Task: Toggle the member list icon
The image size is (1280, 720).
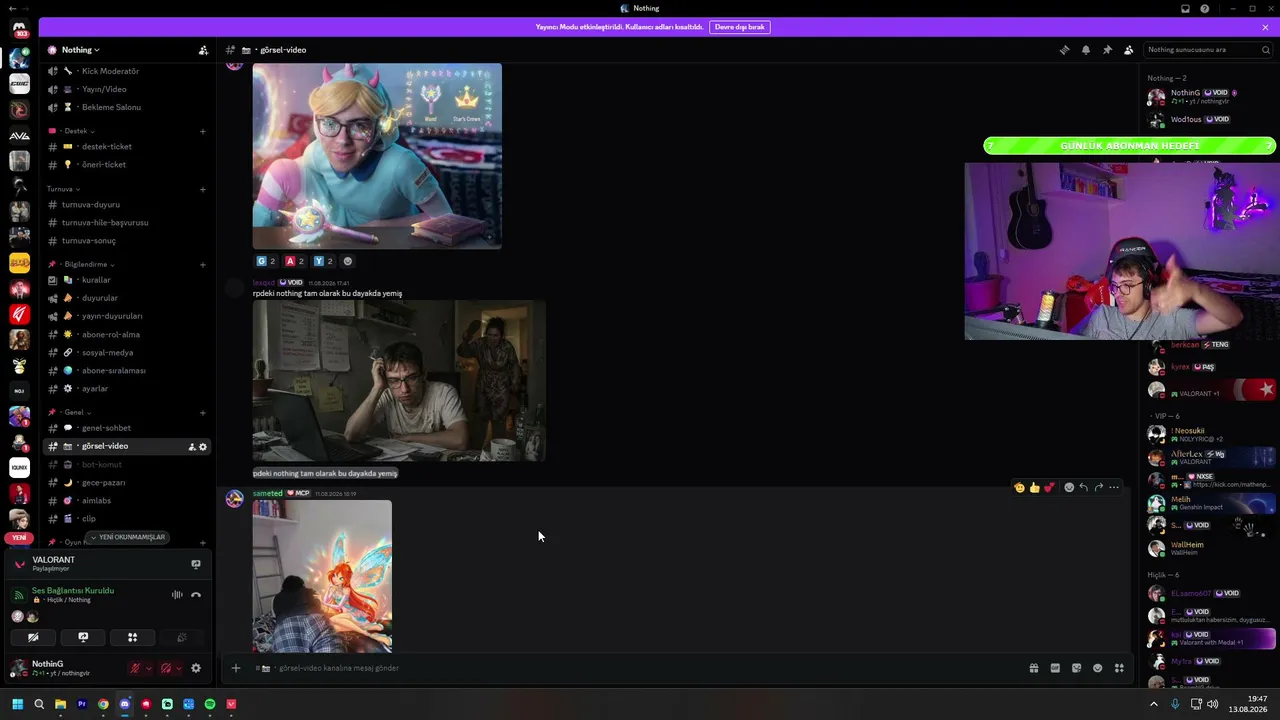Action: click(1129, 50)
